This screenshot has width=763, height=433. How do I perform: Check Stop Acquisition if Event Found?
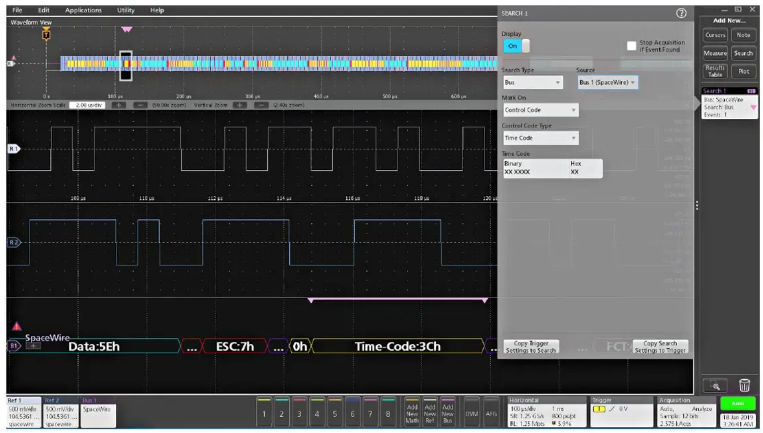(631, 46)
